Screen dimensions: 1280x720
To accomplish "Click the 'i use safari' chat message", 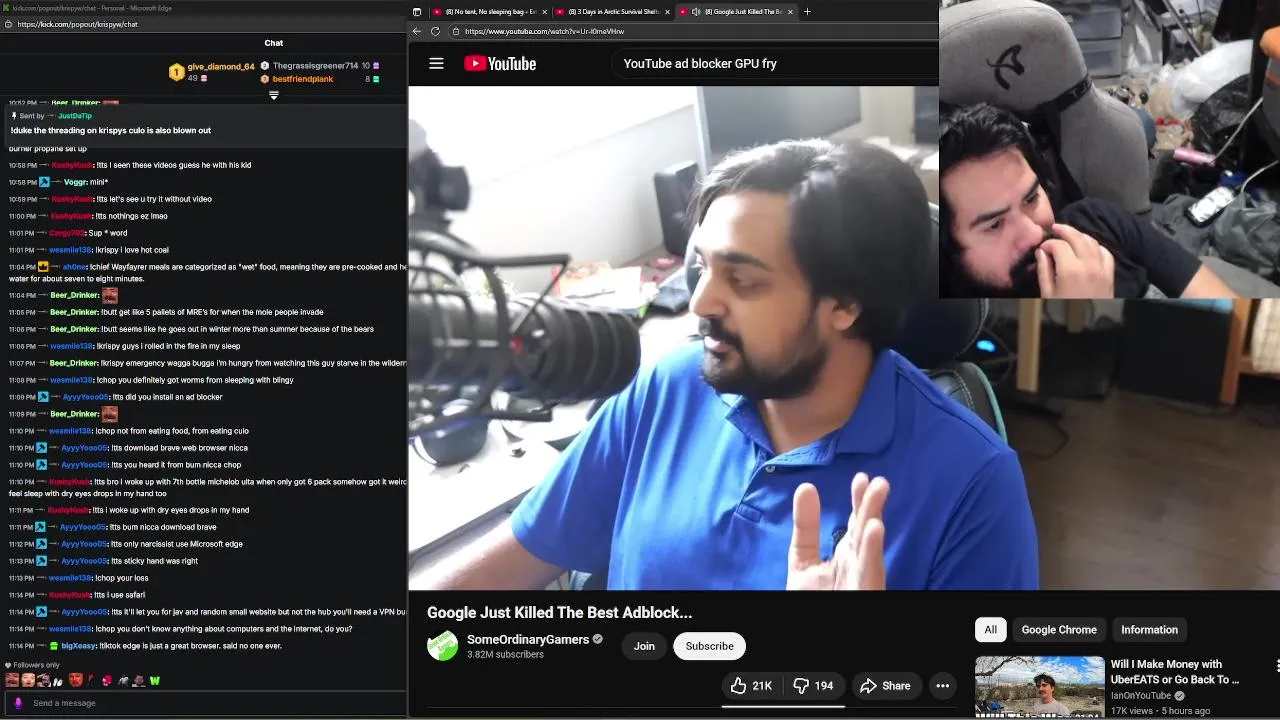I will 120,595.
